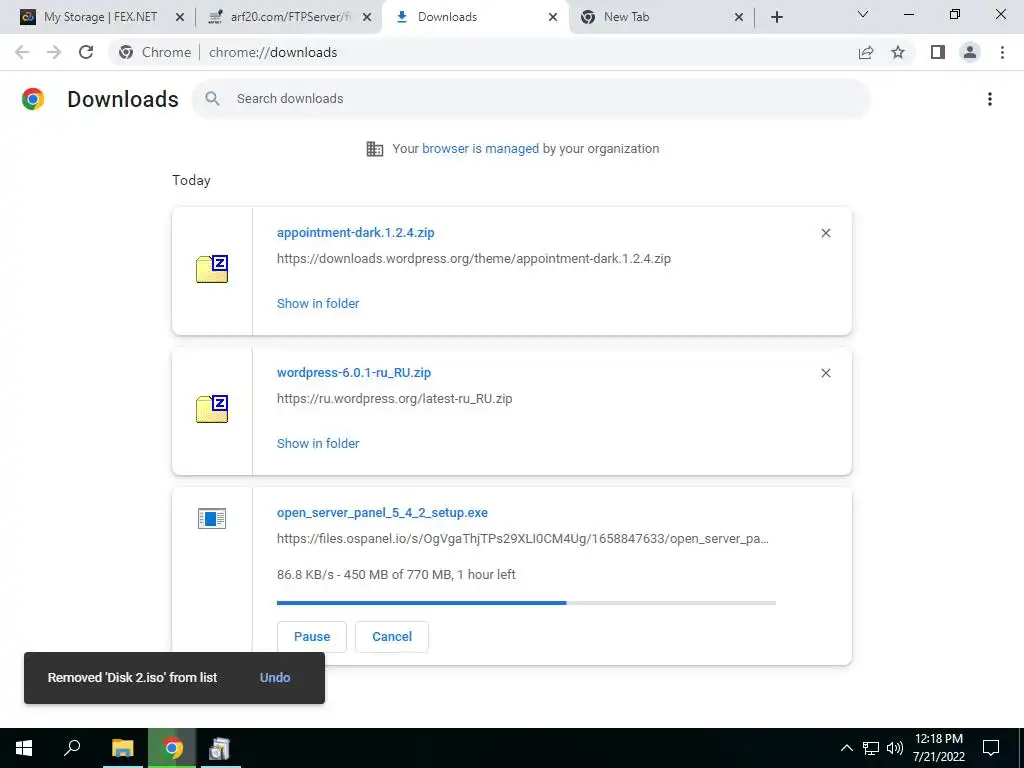
Task: Open the open_server_panel_5_4_2_setup.exe file link
Action: click(382, 513)
